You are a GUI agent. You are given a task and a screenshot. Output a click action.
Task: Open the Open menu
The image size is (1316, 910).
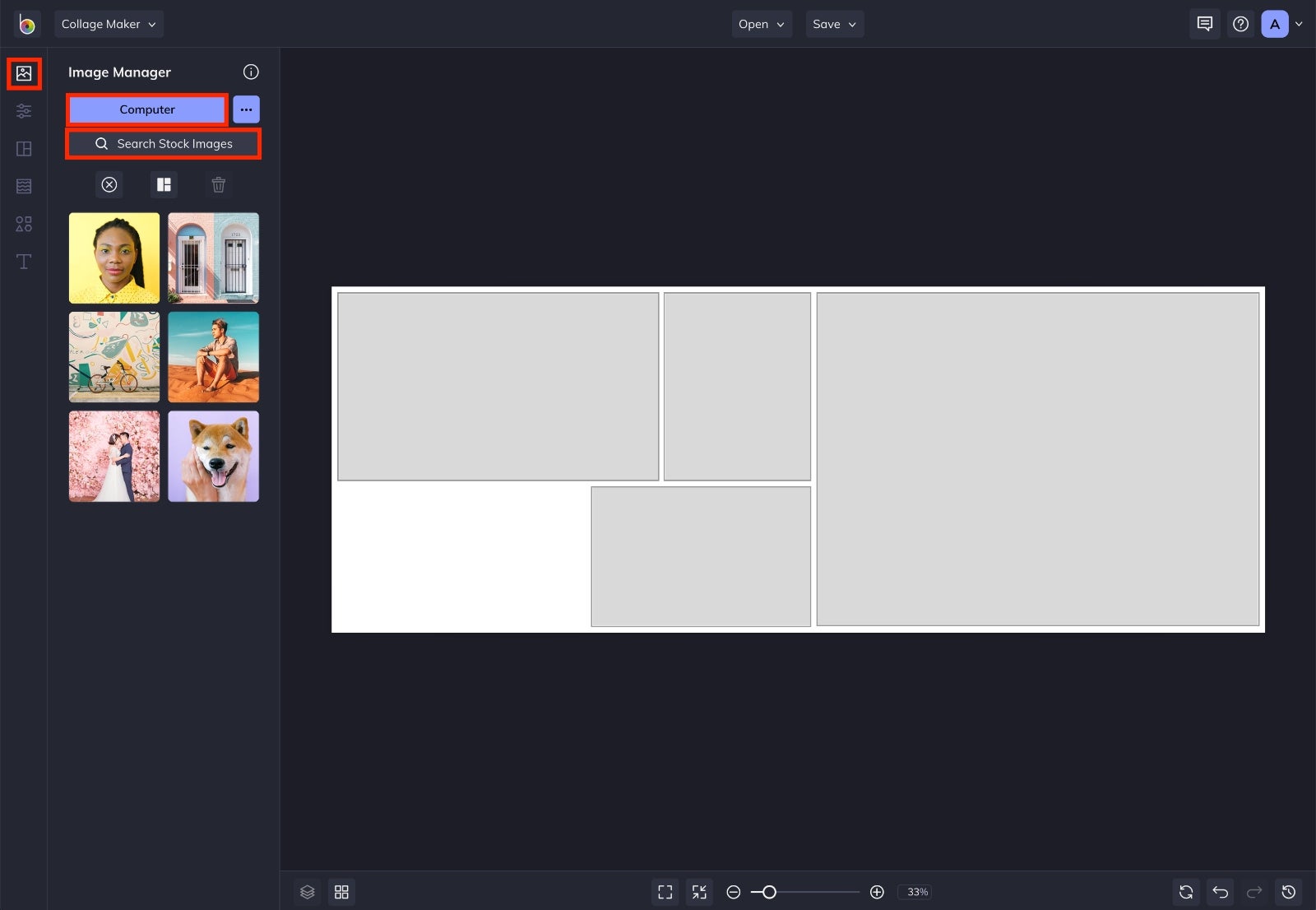(x=762, y=24)
